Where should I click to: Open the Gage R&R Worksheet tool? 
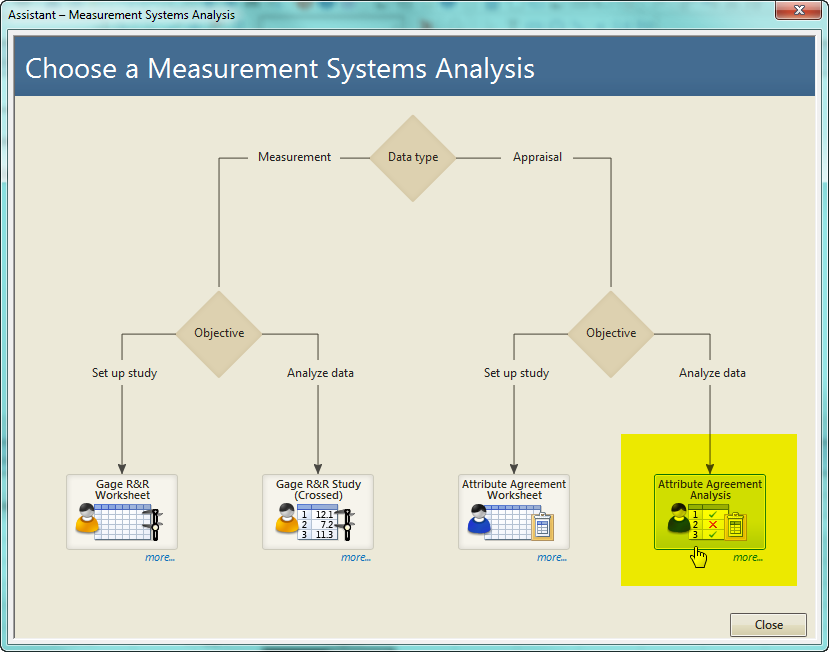[x=122, y=512]
